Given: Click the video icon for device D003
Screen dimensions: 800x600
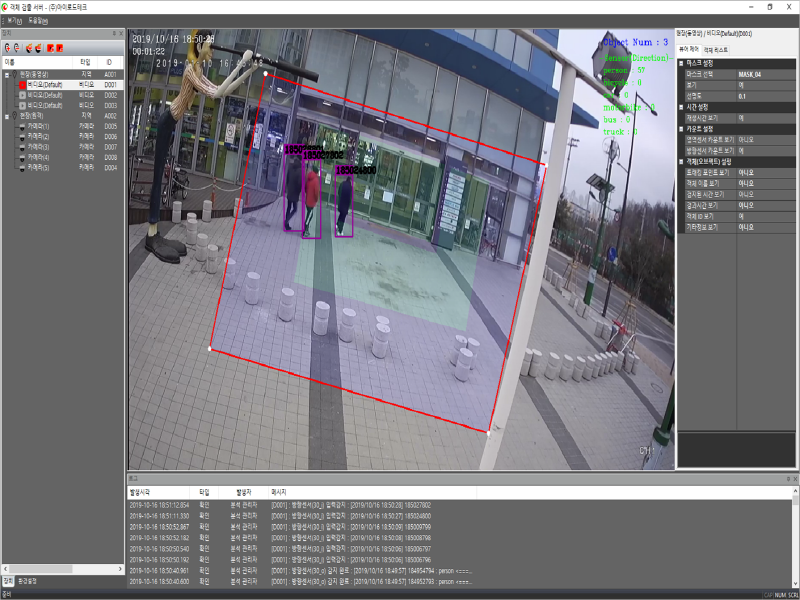Looking at the screenshot, I should click(22, 105).
